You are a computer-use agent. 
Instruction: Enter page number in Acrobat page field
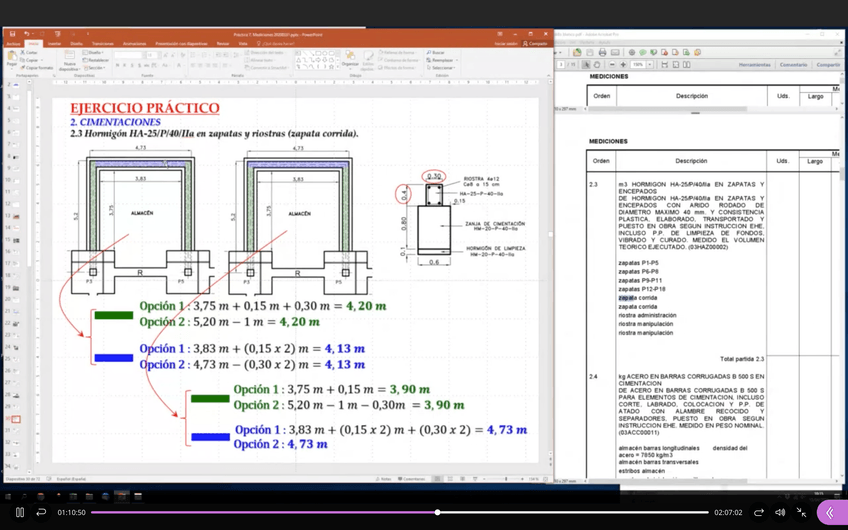562,65
